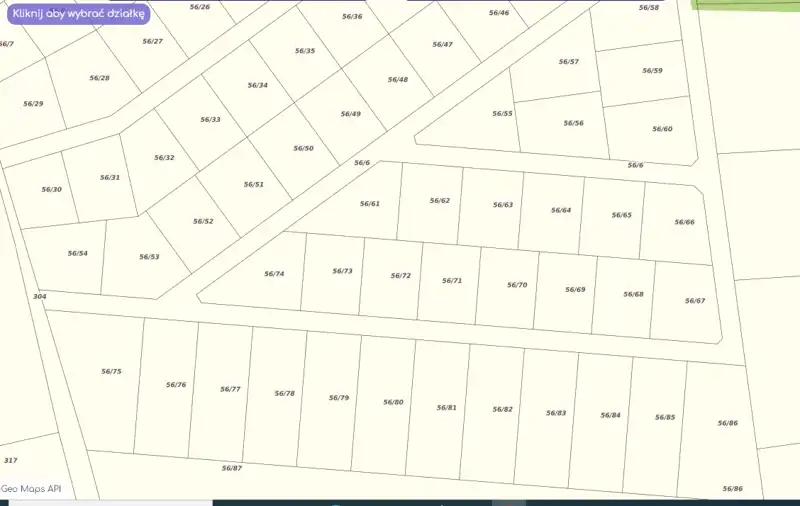Select parcel 56/71
This screenshot has height=506, width=800.
tap(452, 280)
